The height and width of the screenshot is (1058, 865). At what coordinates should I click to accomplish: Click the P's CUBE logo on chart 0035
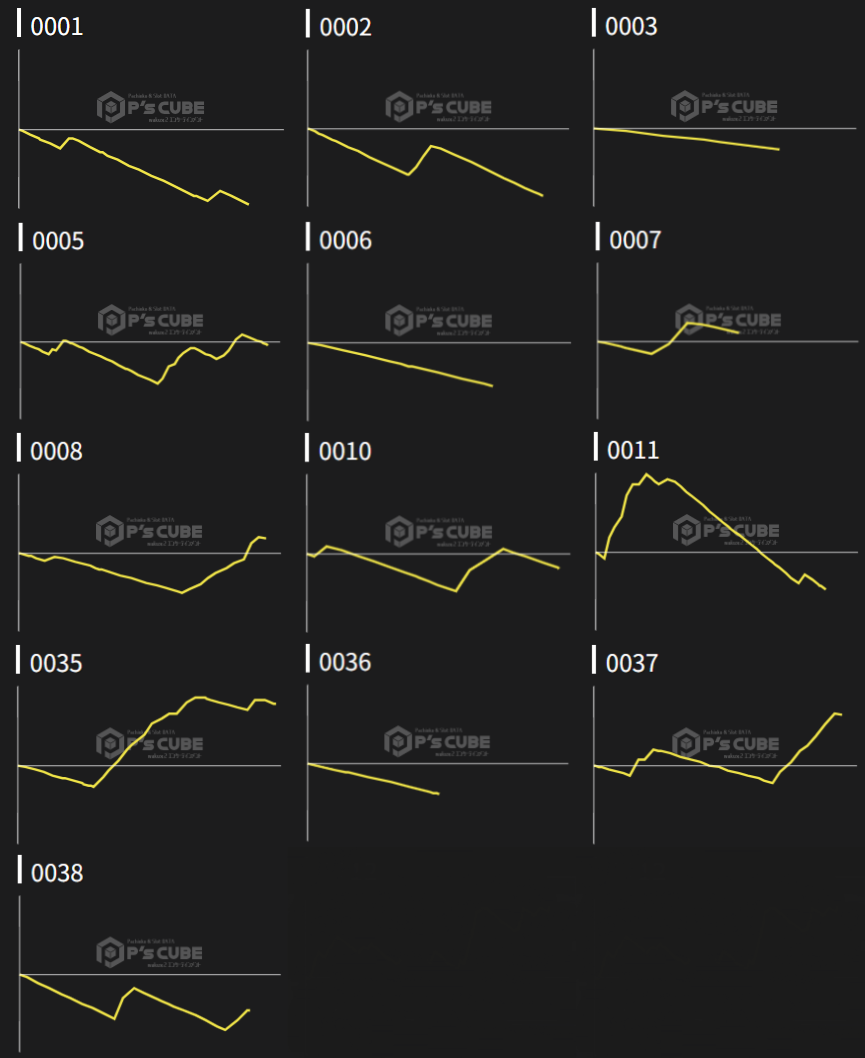point(149,744)
